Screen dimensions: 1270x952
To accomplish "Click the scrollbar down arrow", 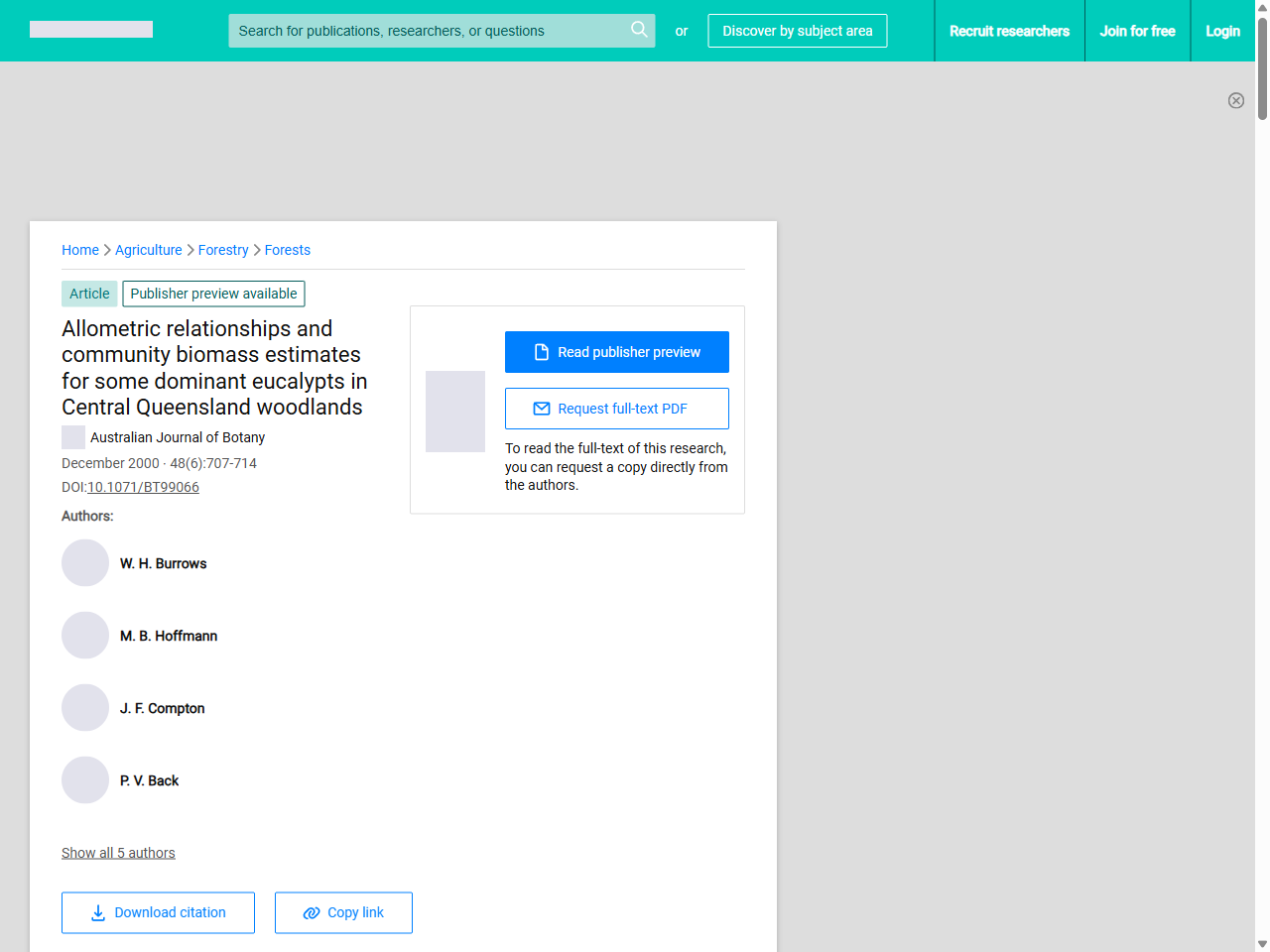I will pos(1262,944).
